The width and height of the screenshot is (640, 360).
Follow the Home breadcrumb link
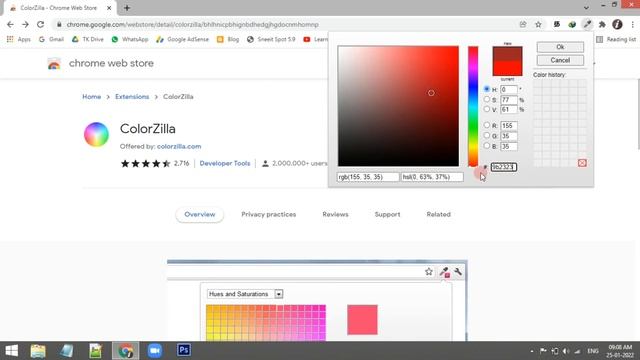[91, 97]
